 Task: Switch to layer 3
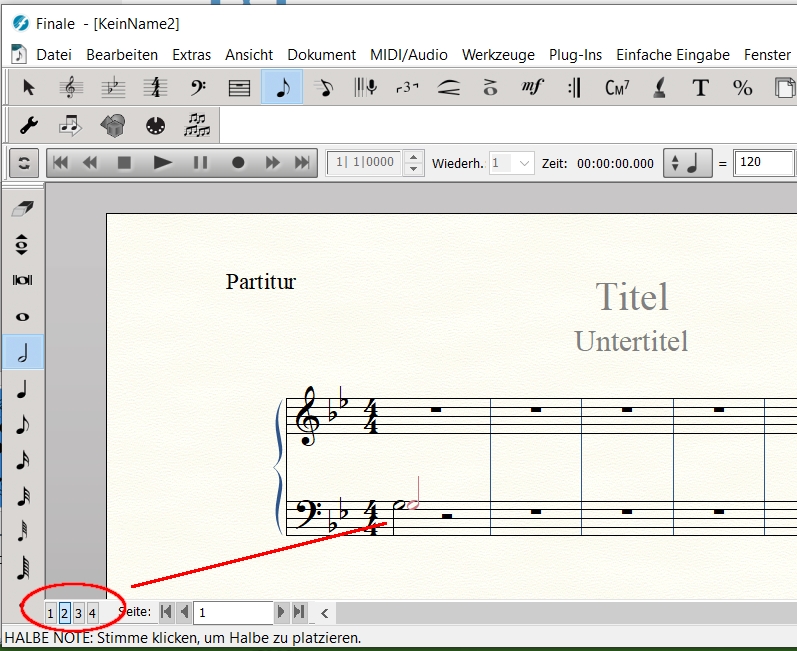[x=78, y=613]
